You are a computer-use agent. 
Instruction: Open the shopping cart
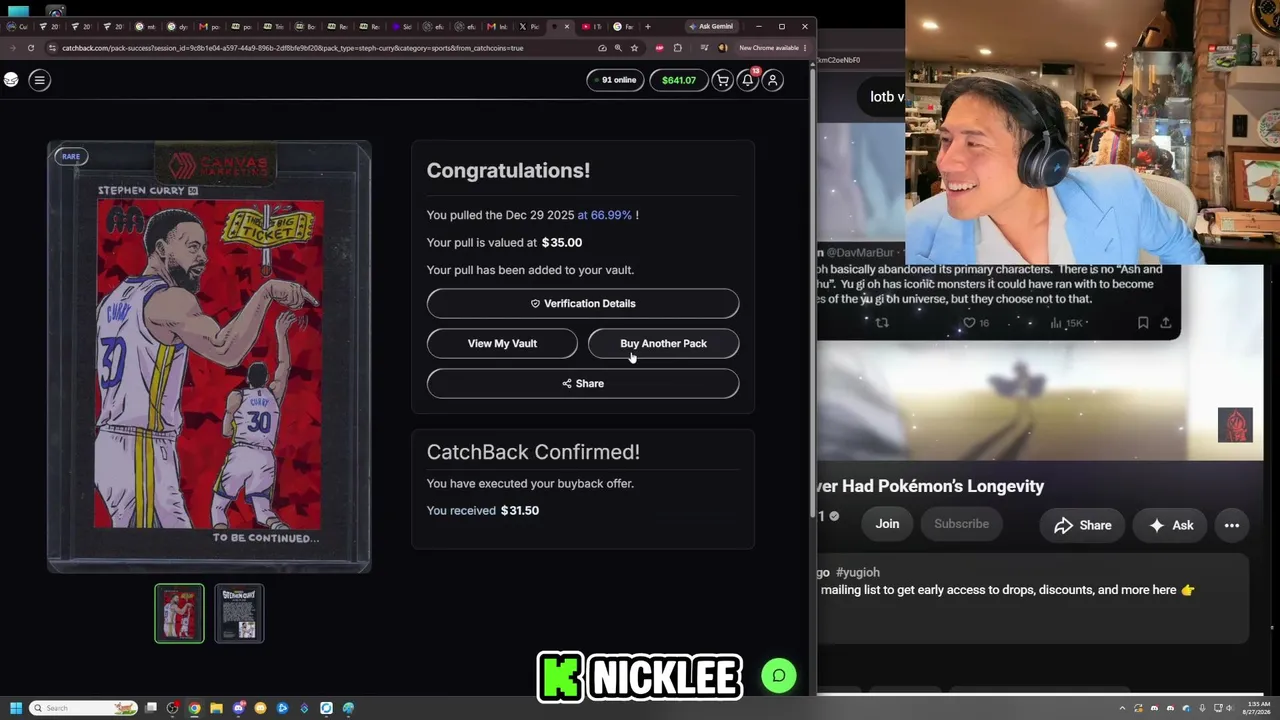click(722, 80)
